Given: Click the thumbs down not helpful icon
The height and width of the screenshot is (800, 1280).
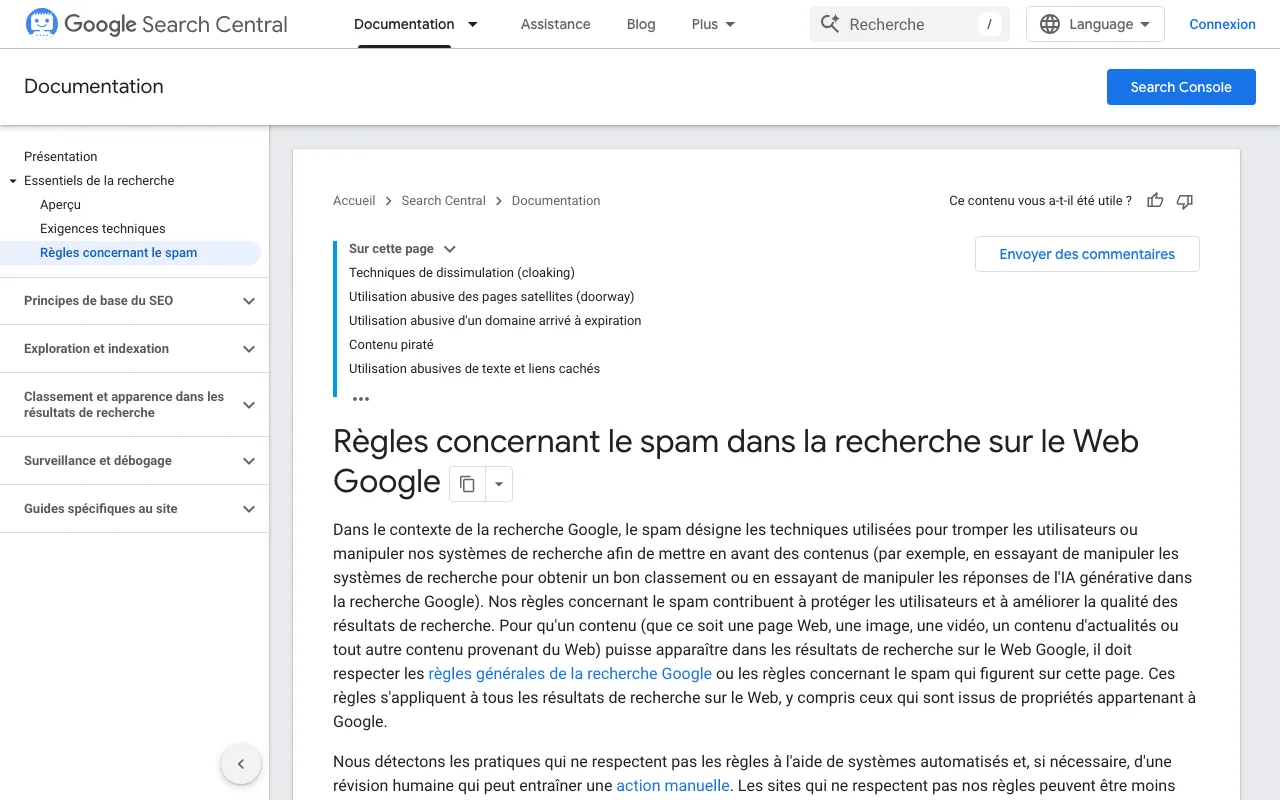Looking at the screenshot, I should pos(1185,201).
